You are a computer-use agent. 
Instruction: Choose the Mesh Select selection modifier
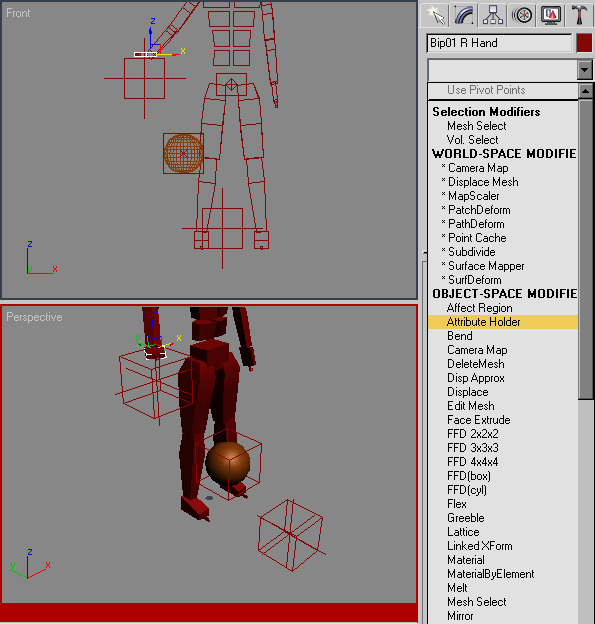pos(476,126)
